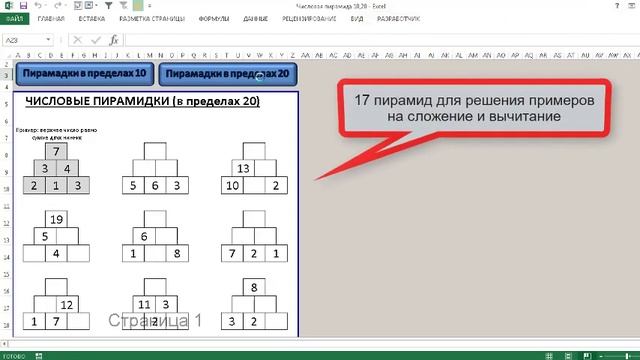Open the РАЗРАБОТЧИК ribbon tab

[x=398, y=19]
